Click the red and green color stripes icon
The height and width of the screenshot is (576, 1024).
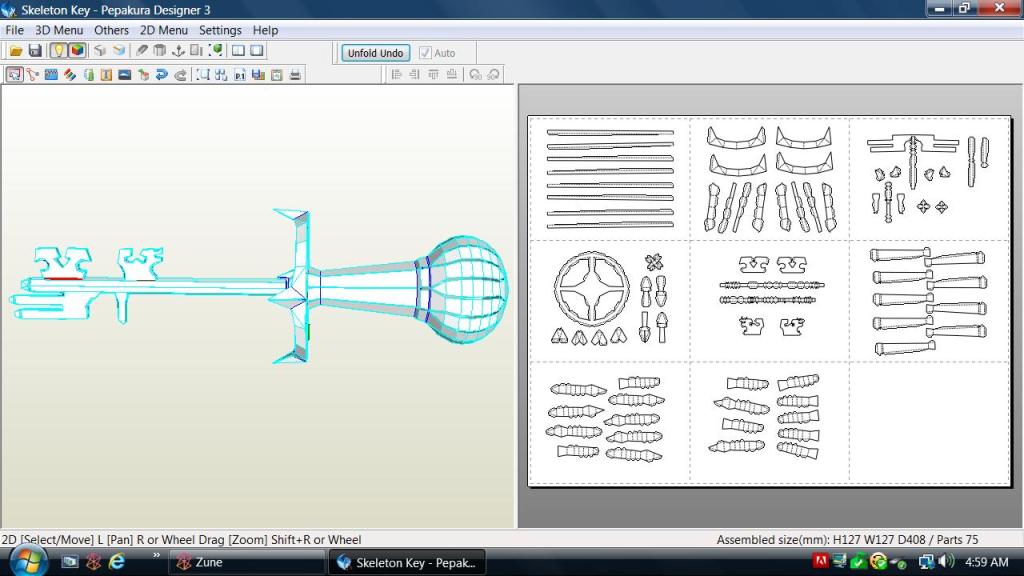[69, 74]
